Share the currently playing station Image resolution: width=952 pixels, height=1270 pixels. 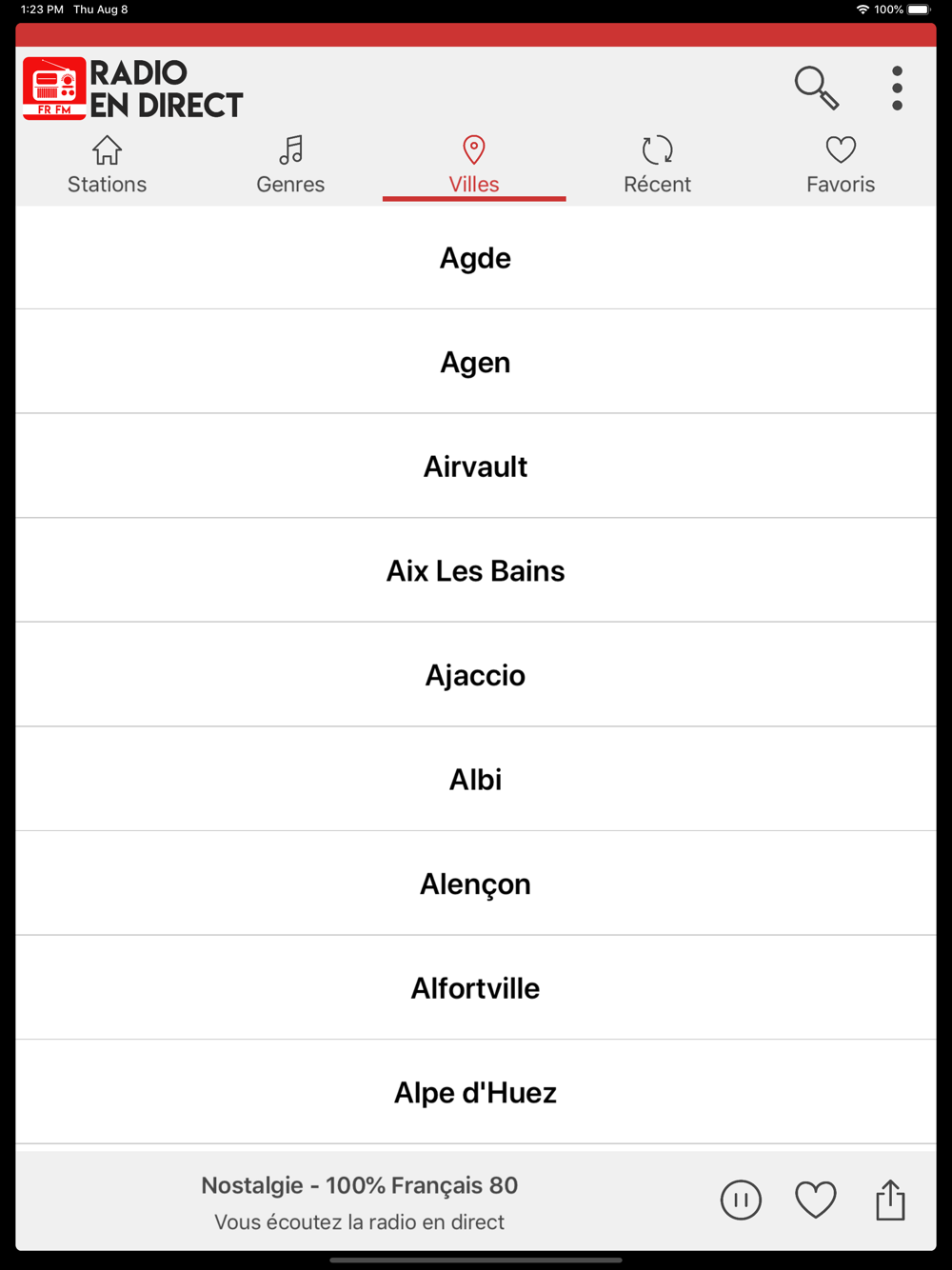(890, 1200)
